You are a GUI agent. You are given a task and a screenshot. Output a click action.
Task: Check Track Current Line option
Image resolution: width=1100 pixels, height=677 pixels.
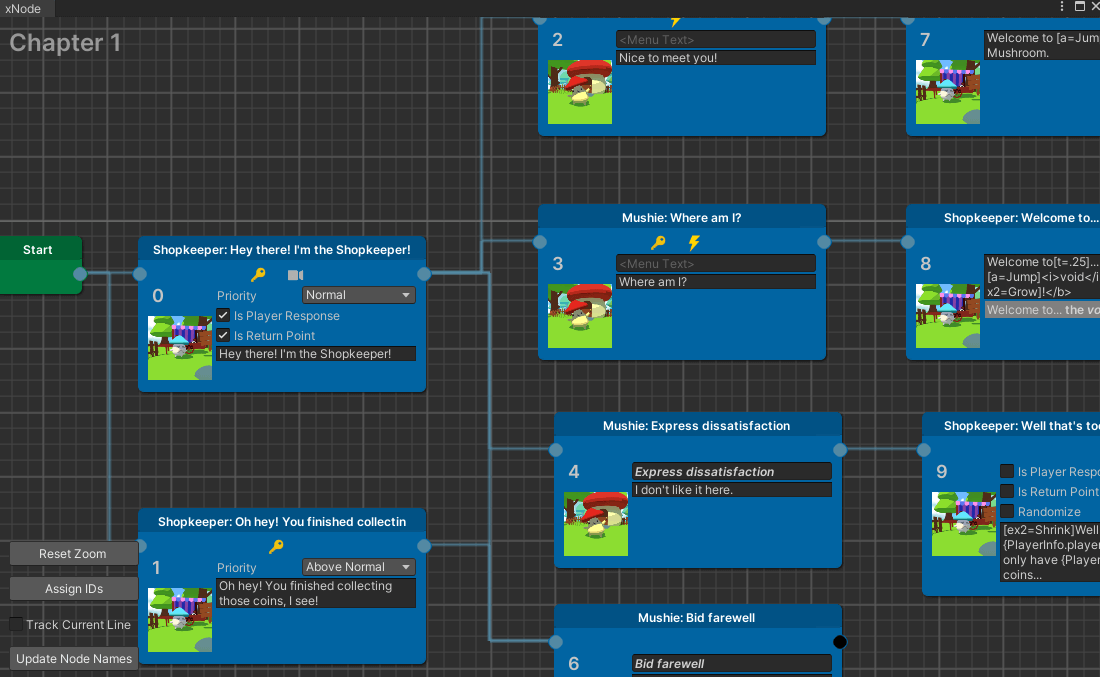16,623
